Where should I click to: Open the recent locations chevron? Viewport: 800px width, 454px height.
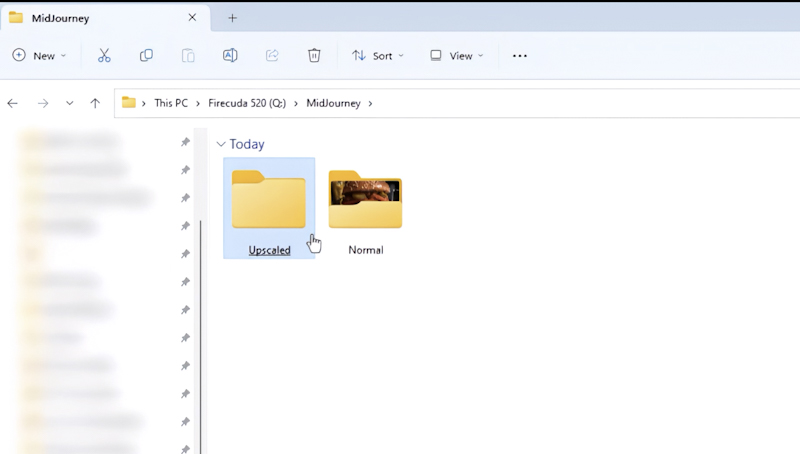pos(69,104)
